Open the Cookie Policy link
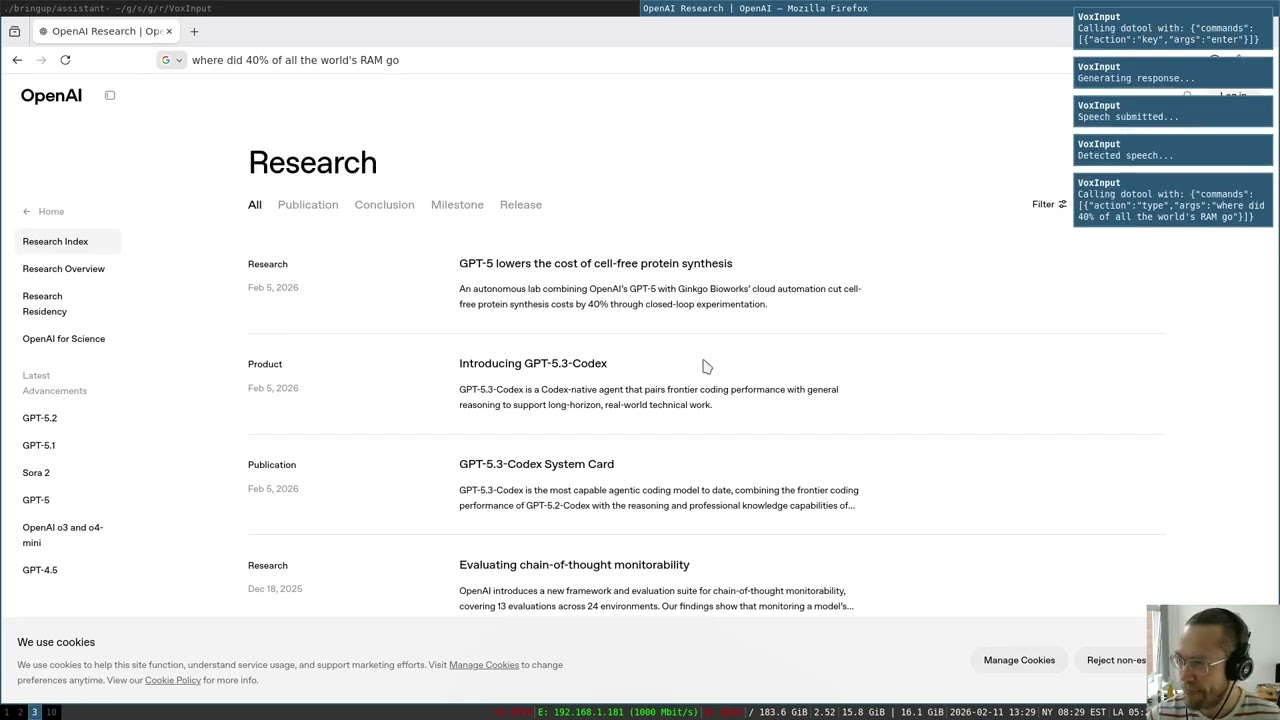The height and width of the screenshot is (720, 1280). pos(173,680)
